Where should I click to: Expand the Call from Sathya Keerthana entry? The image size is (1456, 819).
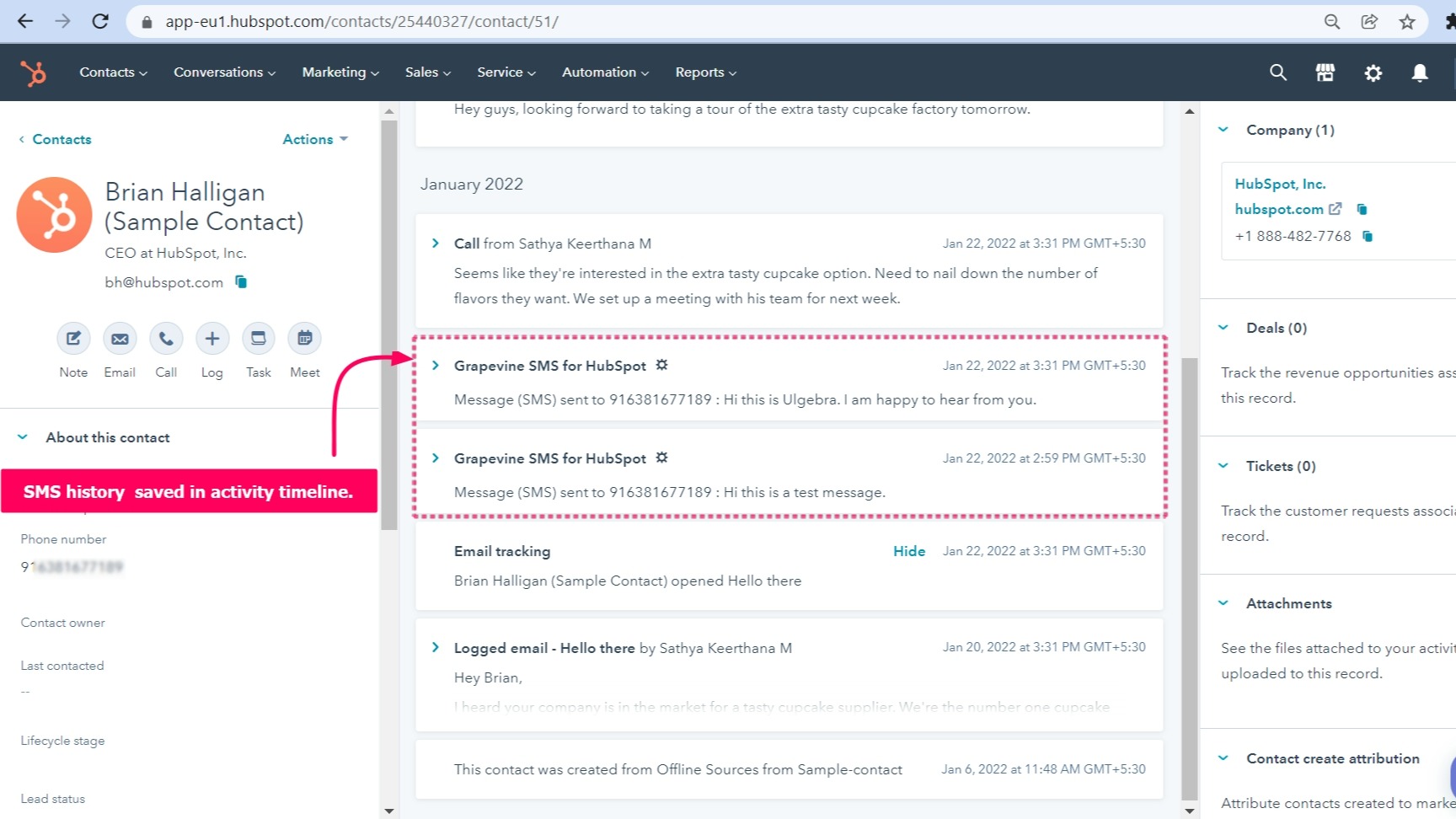(436, 243)
